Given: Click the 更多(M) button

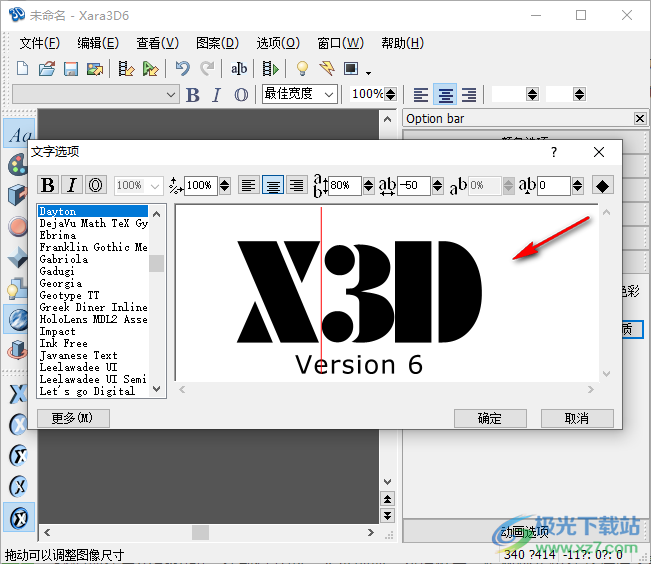Looking at the screenshot, I should tap(73, 418).
